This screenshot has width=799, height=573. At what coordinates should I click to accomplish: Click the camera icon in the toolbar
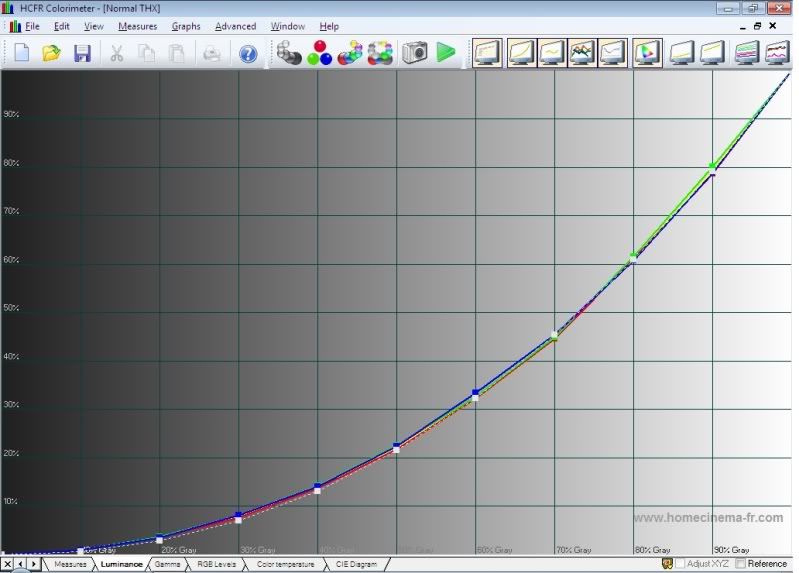point(415,53)
